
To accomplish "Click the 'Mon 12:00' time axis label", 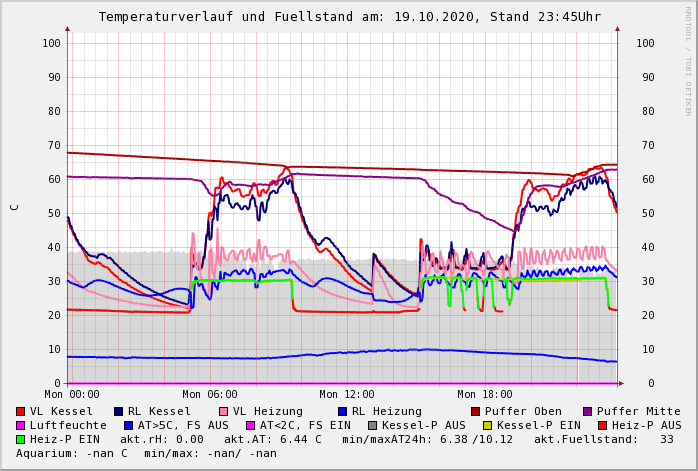I will (347, 394).
